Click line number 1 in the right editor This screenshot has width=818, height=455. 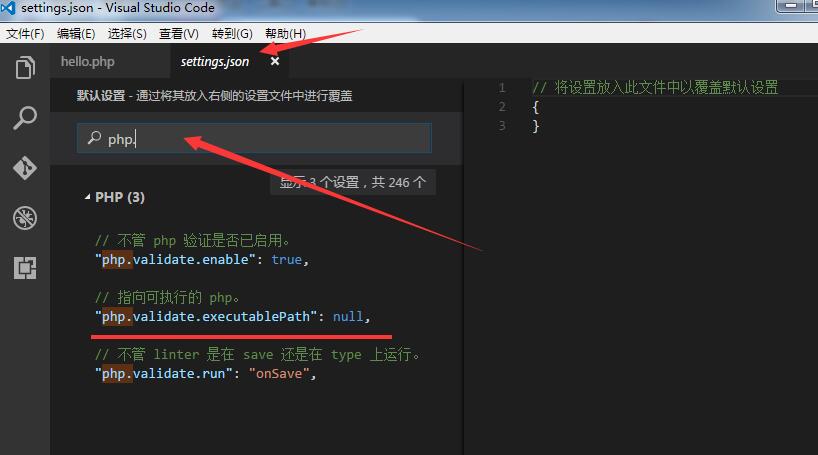click(502, 88)
